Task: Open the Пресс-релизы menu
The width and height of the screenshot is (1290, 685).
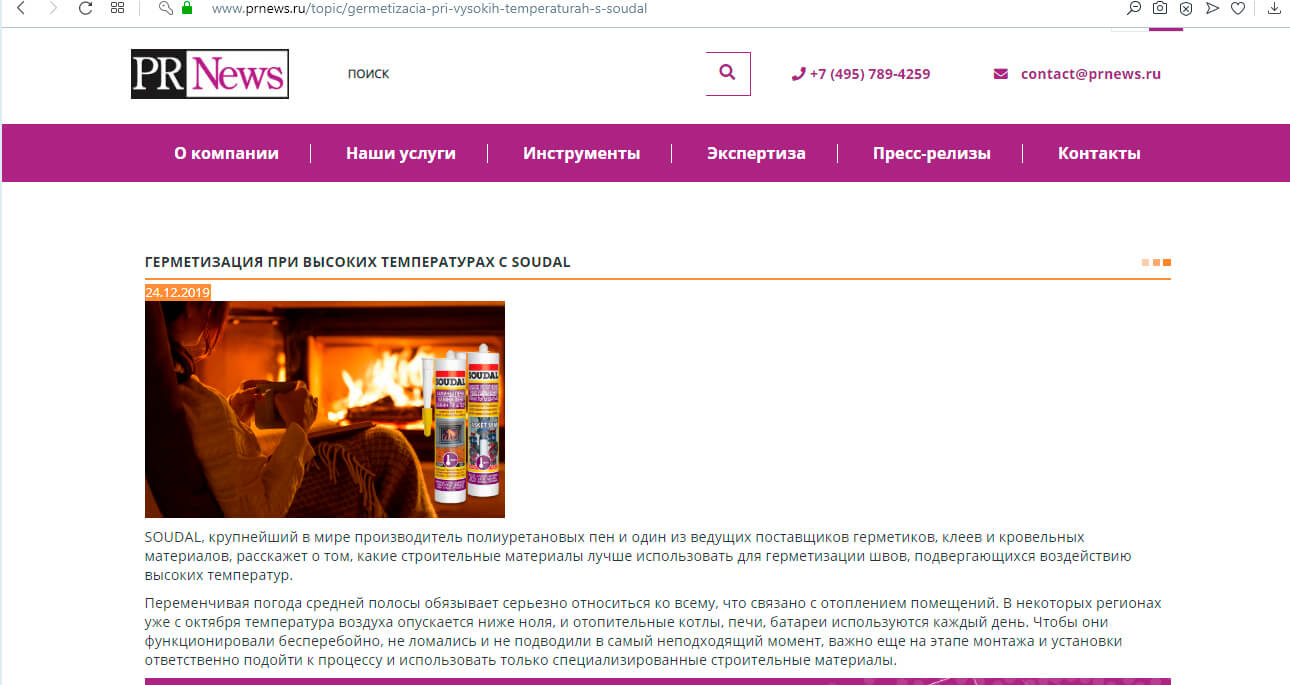Action: pyautogui.click(x=931, y=153)
